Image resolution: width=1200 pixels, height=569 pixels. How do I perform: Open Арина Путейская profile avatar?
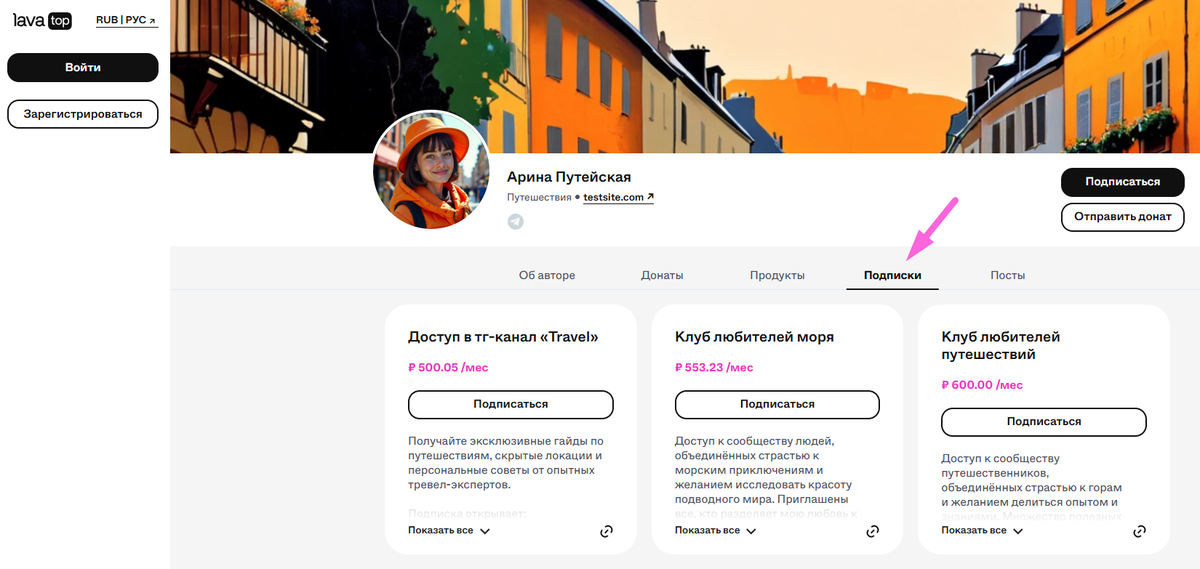coord(431,169)
